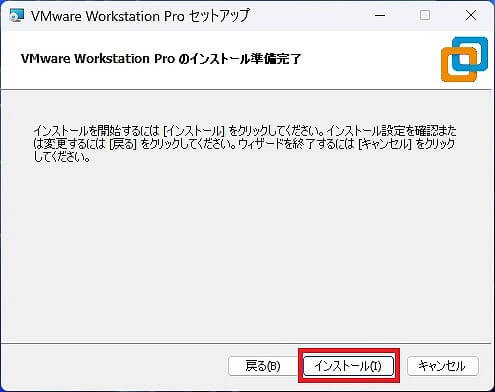This screenshot has height=392, width=495.
Task: Click the disabled maximize button
Action: pos(425,15)
